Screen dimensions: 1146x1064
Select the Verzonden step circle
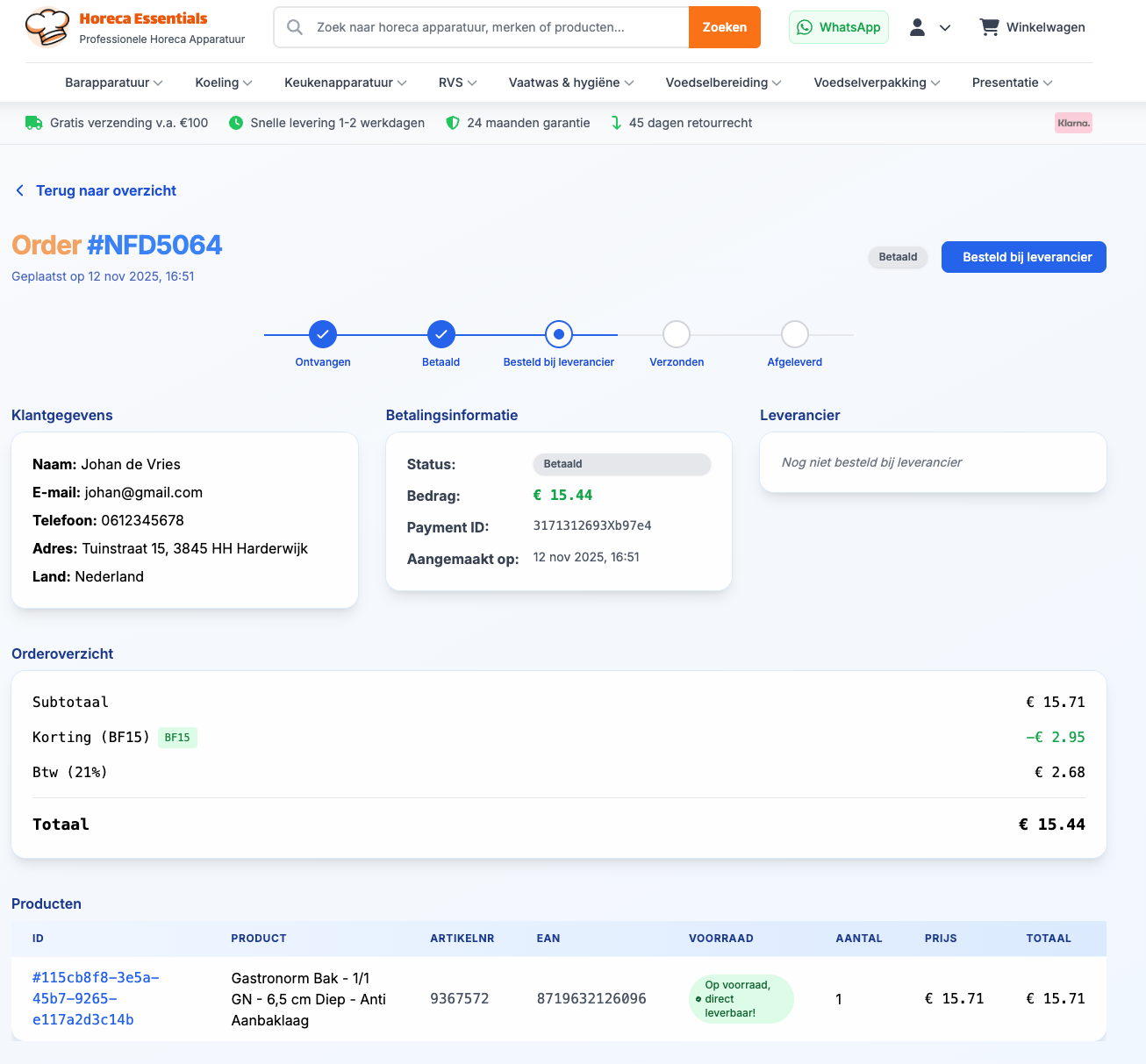677,334
